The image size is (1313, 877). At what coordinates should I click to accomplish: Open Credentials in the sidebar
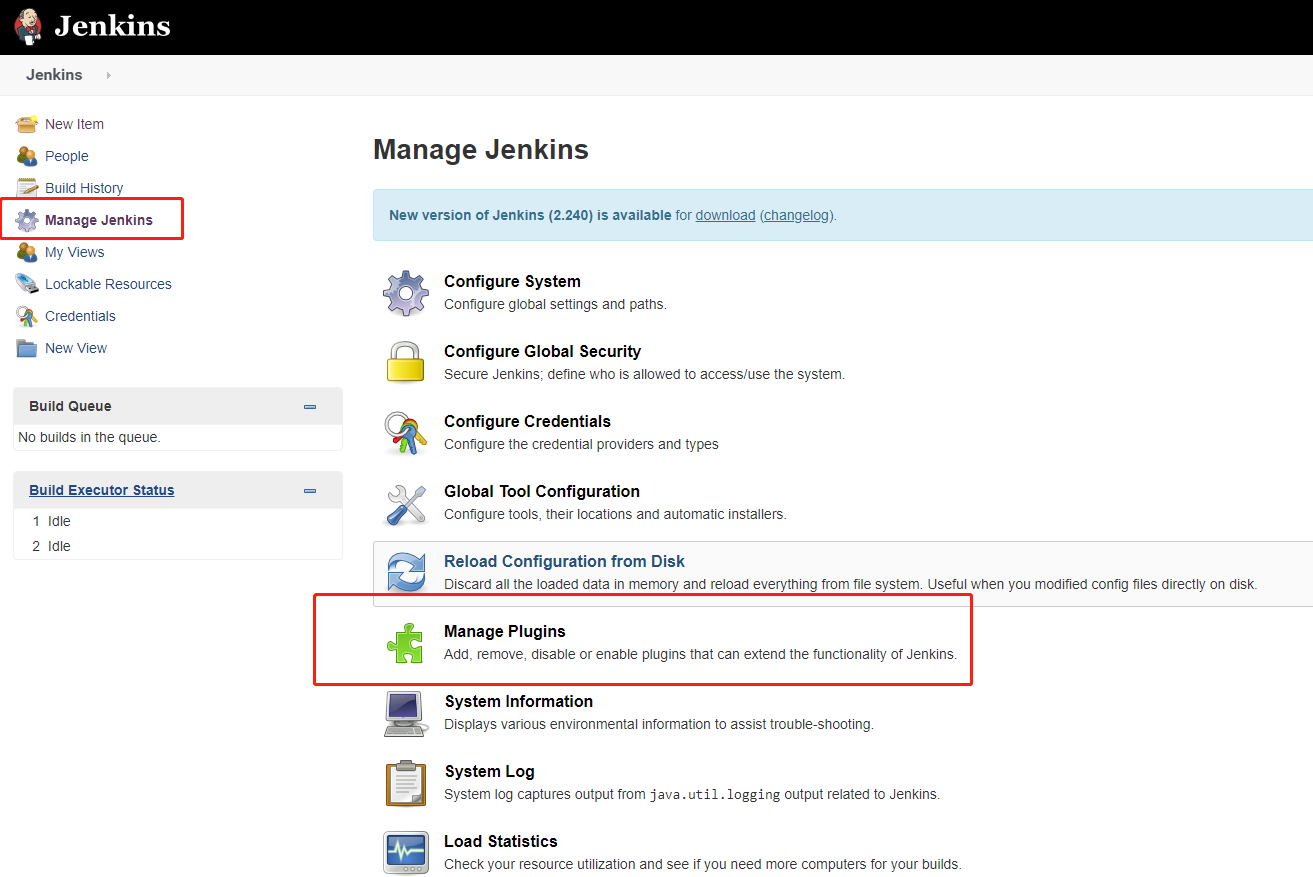point(80,316)
